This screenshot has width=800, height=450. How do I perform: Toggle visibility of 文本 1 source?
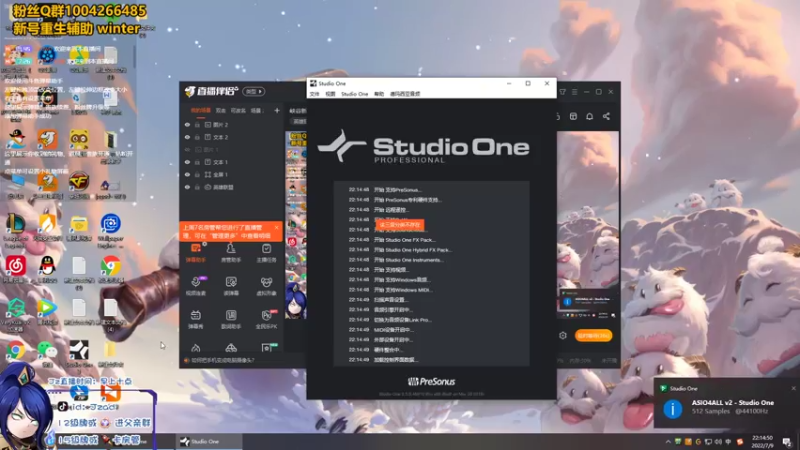tap(187, 162)
